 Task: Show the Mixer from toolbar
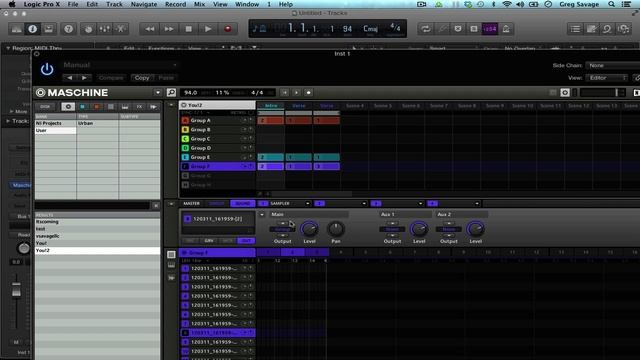[104, 29]
